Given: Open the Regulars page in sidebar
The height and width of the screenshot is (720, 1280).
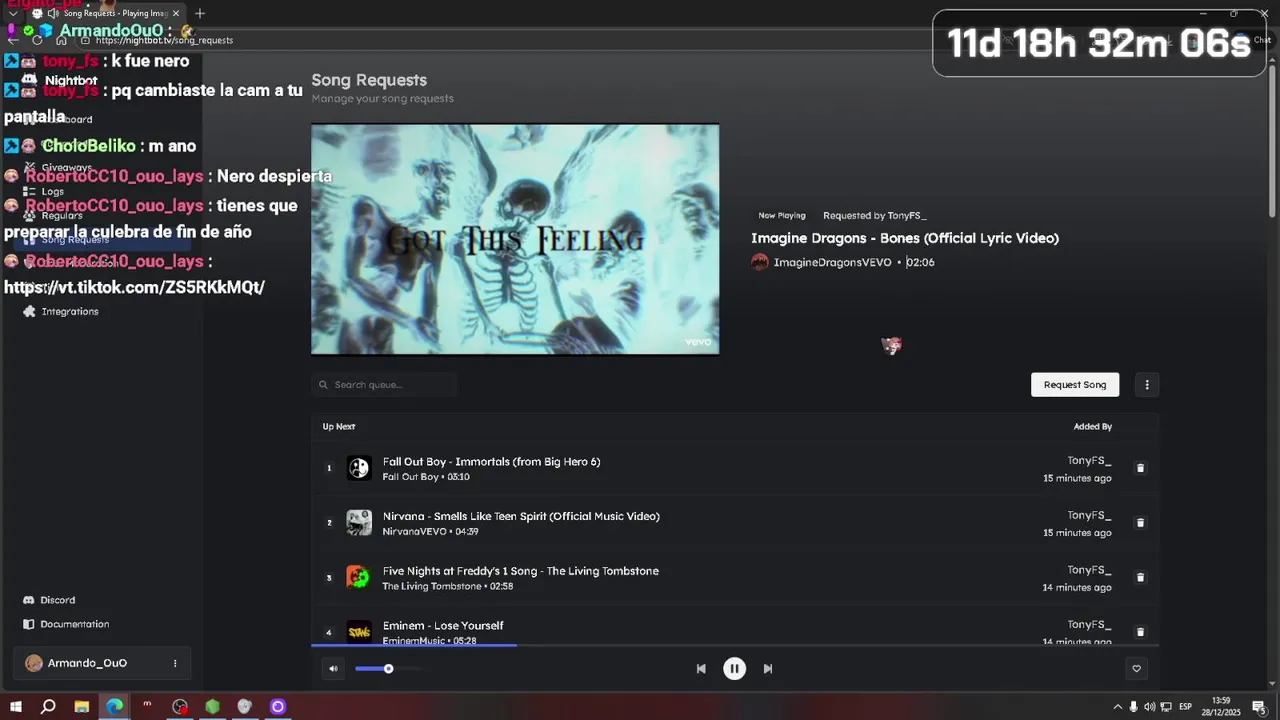Looking at the screenshot, I should click(x=61, y=215).
